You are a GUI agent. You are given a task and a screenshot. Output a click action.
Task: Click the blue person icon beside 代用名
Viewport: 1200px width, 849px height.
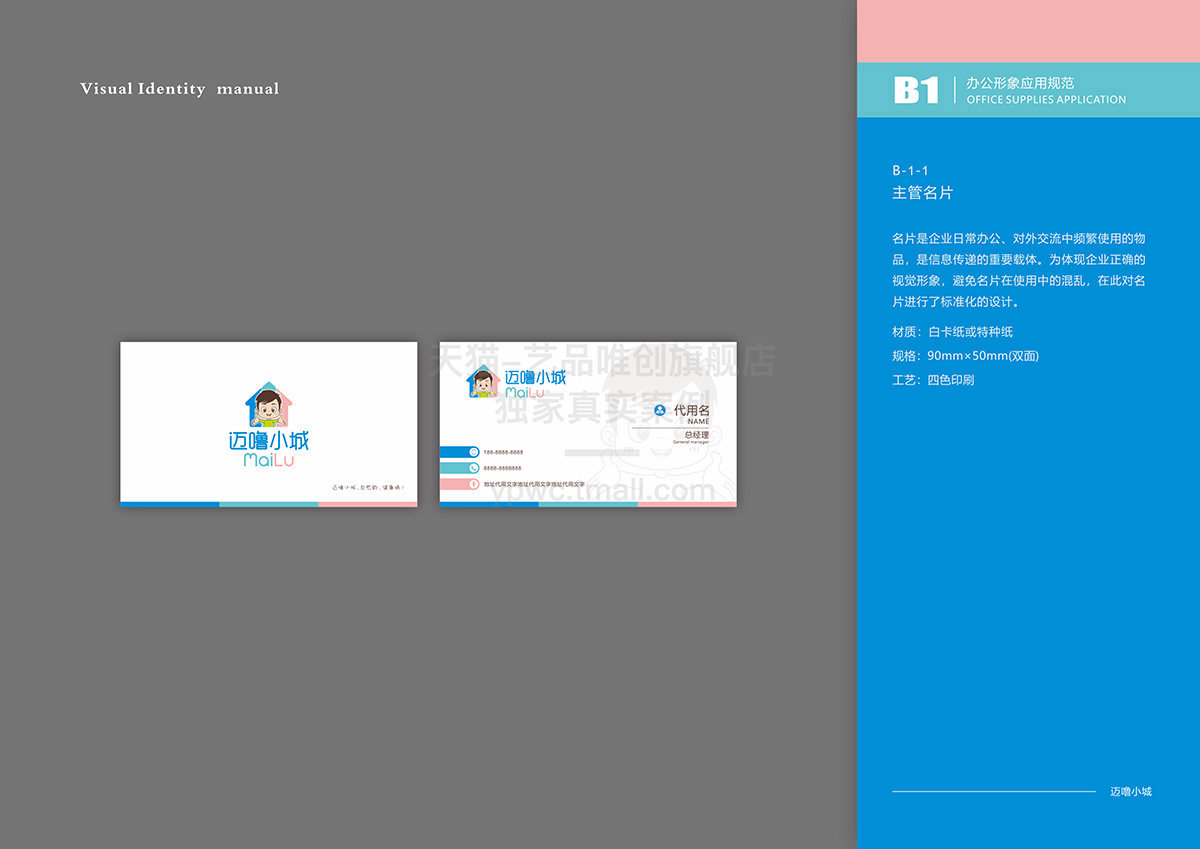click(x=659, y=410)
